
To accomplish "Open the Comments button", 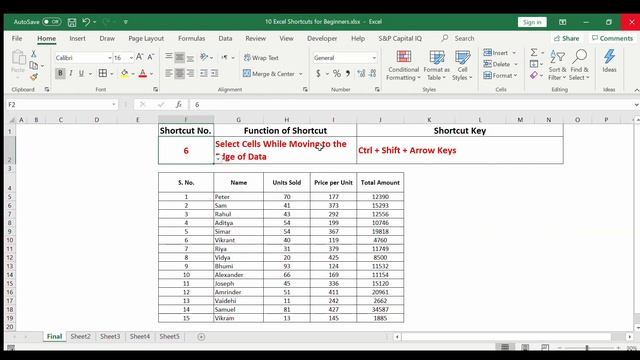I will click(x=612, y=38).
